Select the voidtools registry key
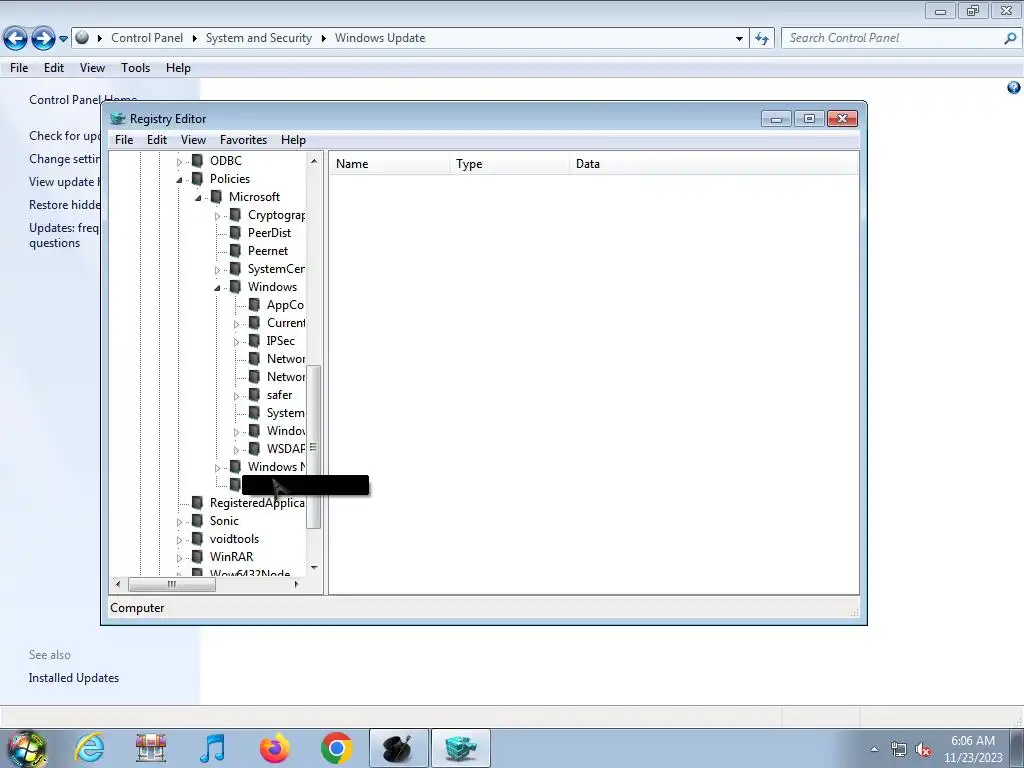Image resolution: width=1024 pixels, height=768 pixels. pos(234,539)
